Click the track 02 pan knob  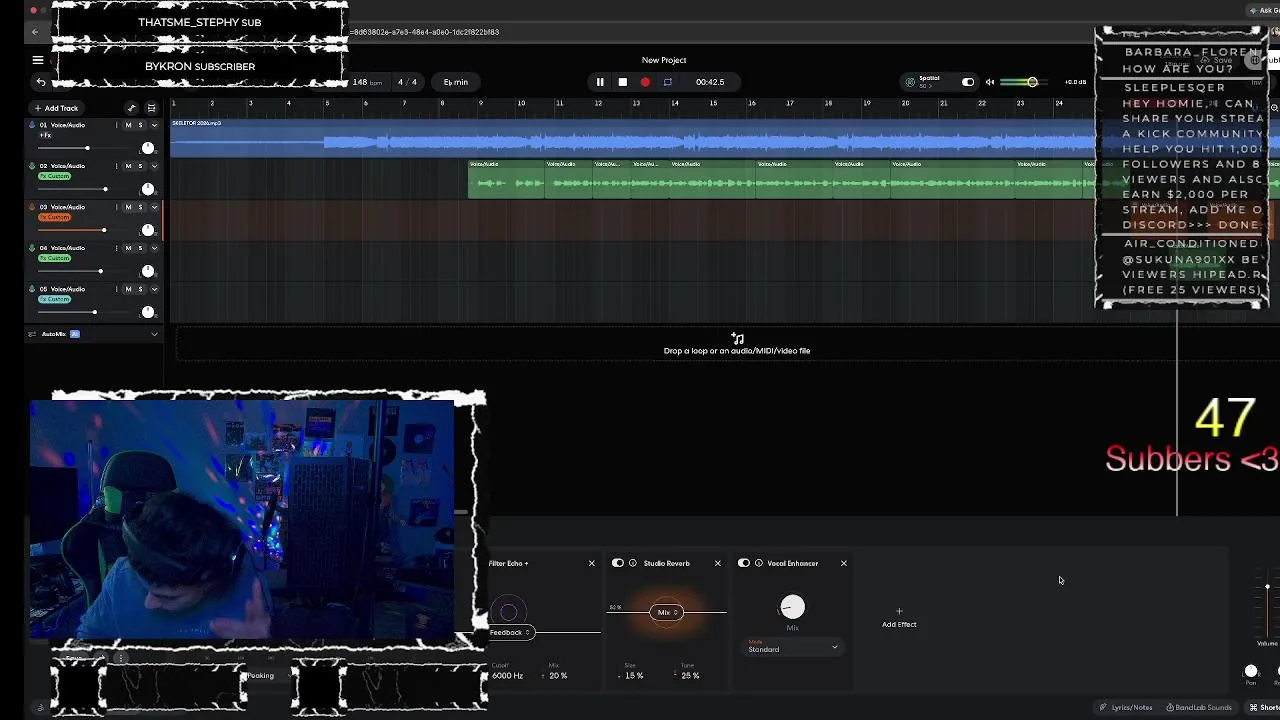[148, 189]
